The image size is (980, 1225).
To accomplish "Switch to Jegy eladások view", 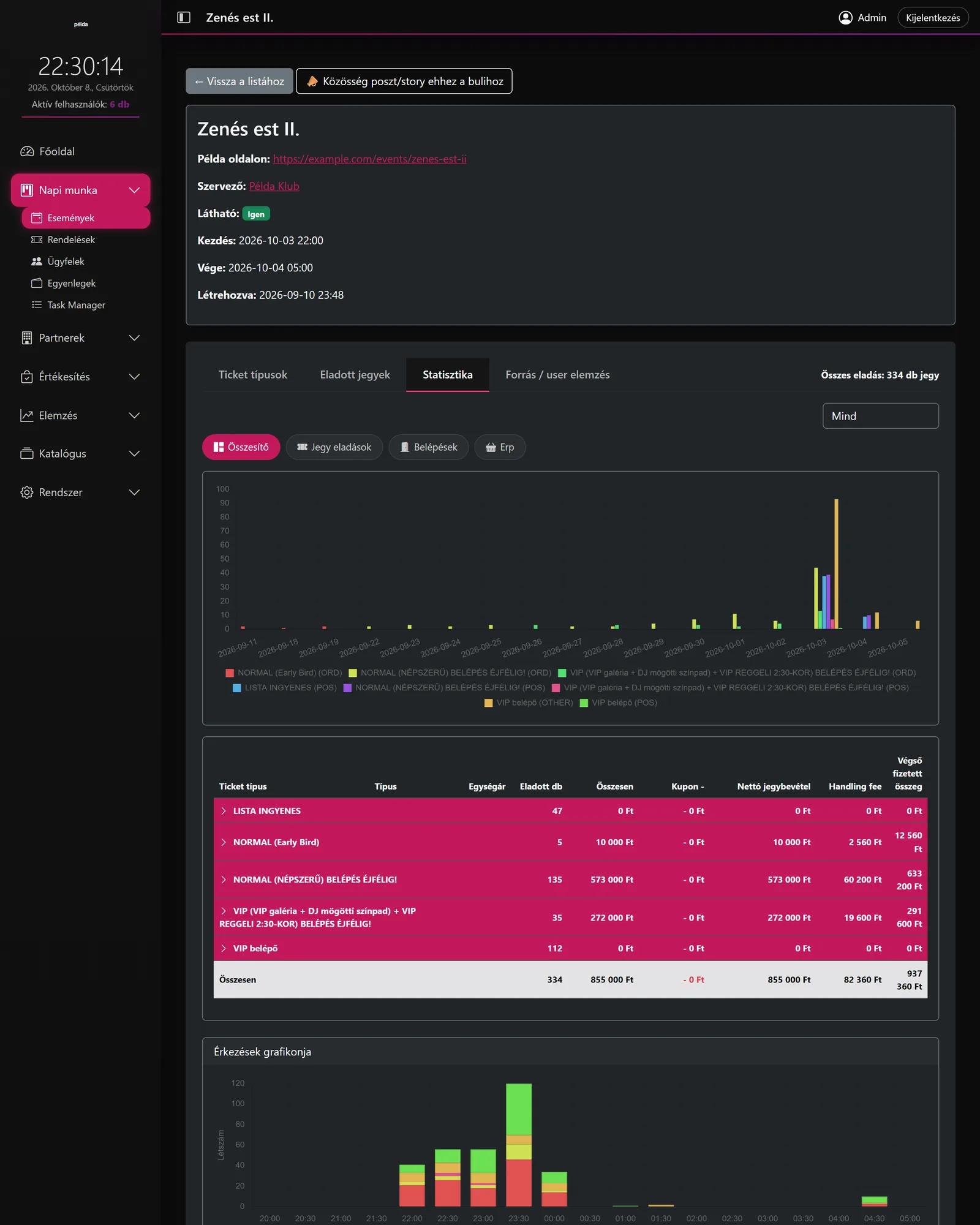I will (x=334, y=447).
